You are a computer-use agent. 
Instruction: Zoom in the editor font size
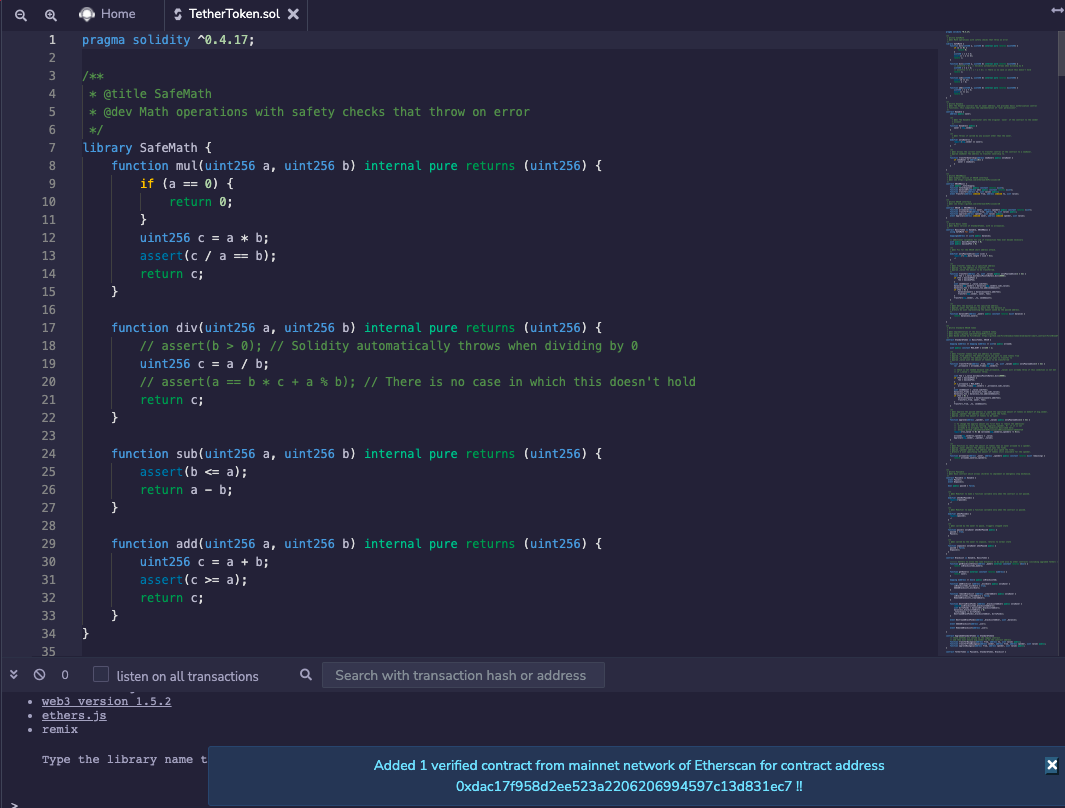click(50, 15)
